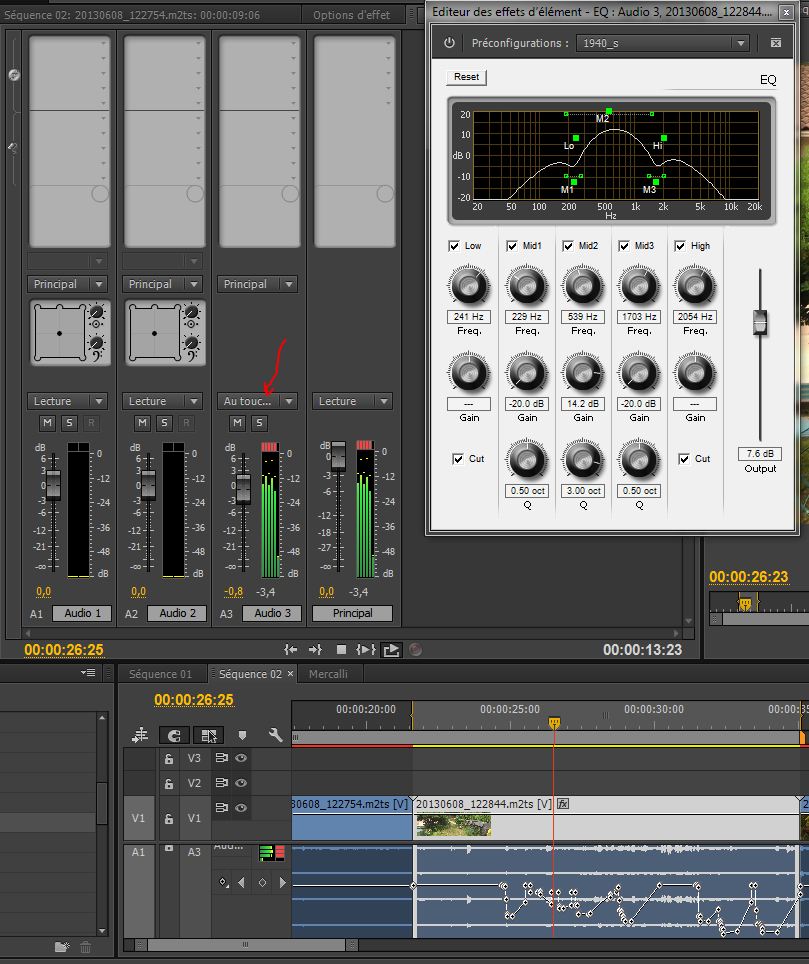Toggle the timeline Snap magnet icon
The width and height of the screenshot is (809, 964).
coord(174,735)
